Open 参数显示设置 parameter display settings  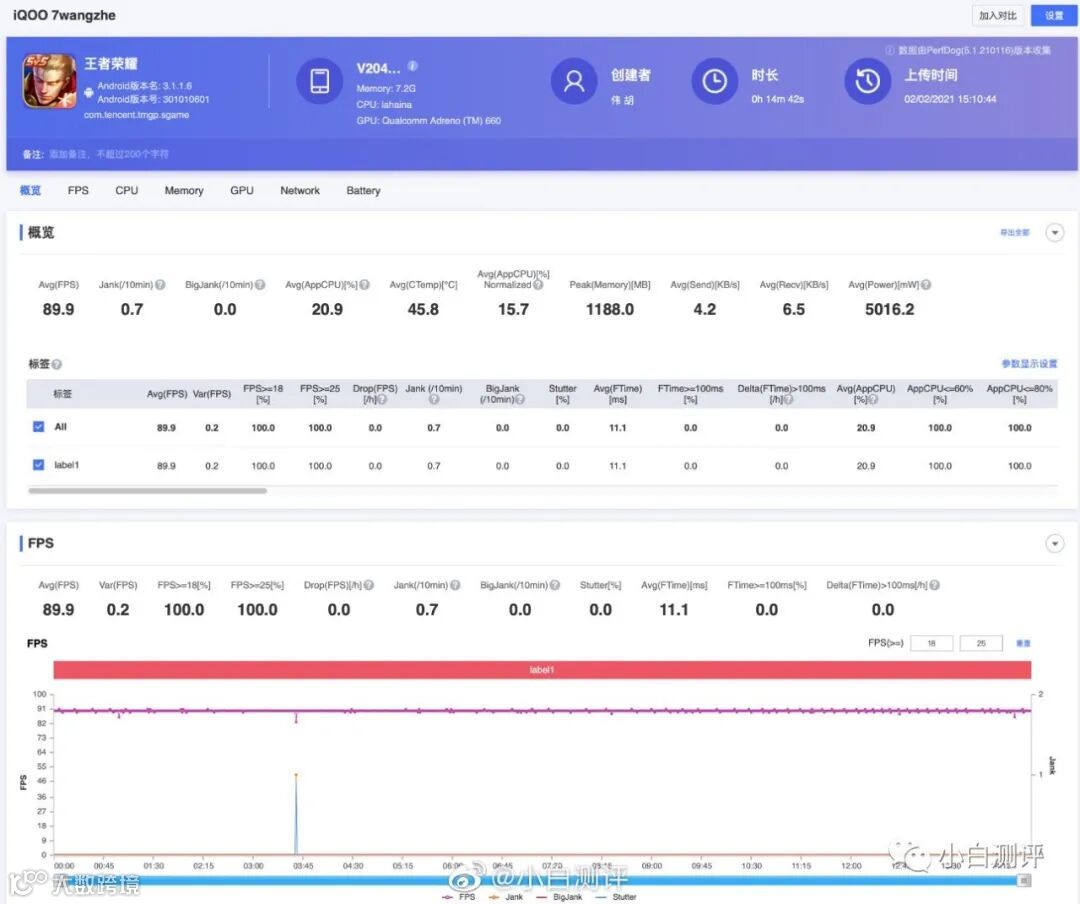(1029, 364)
